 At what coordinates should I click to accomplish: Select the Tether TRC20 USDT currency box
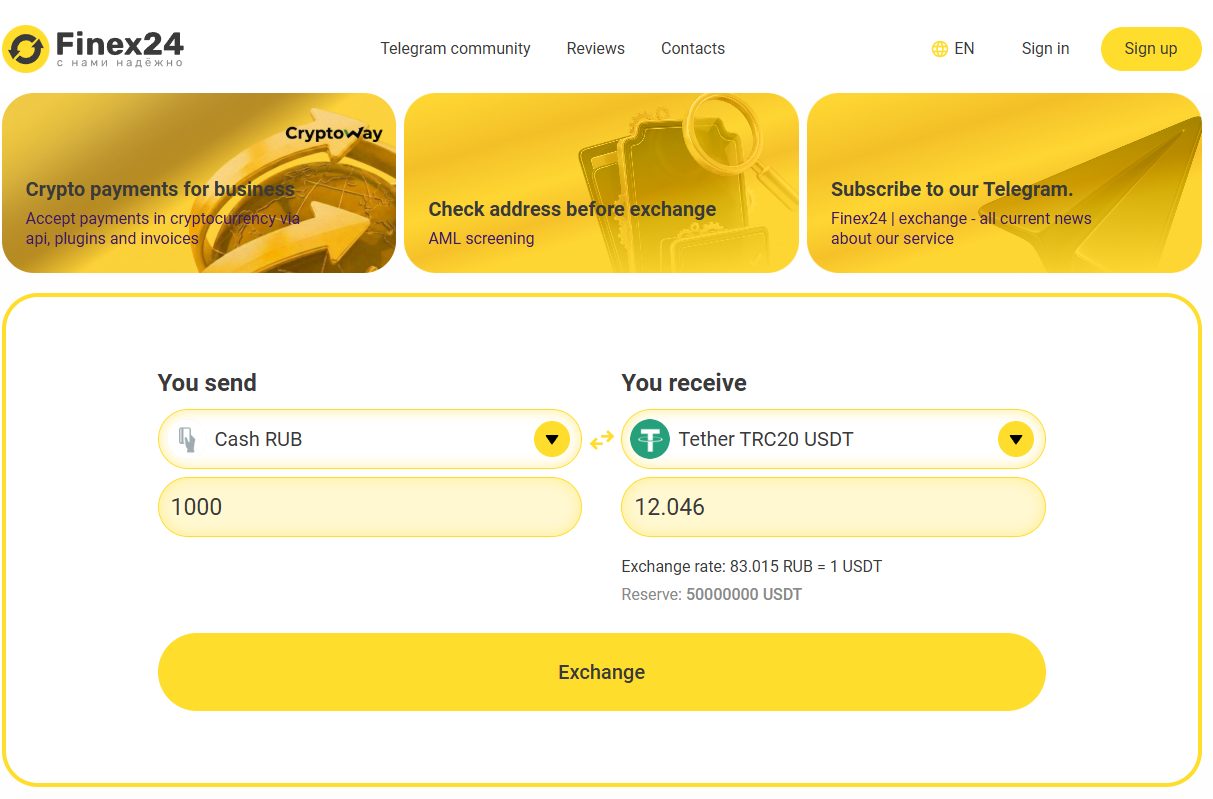[x=833, y=439]
